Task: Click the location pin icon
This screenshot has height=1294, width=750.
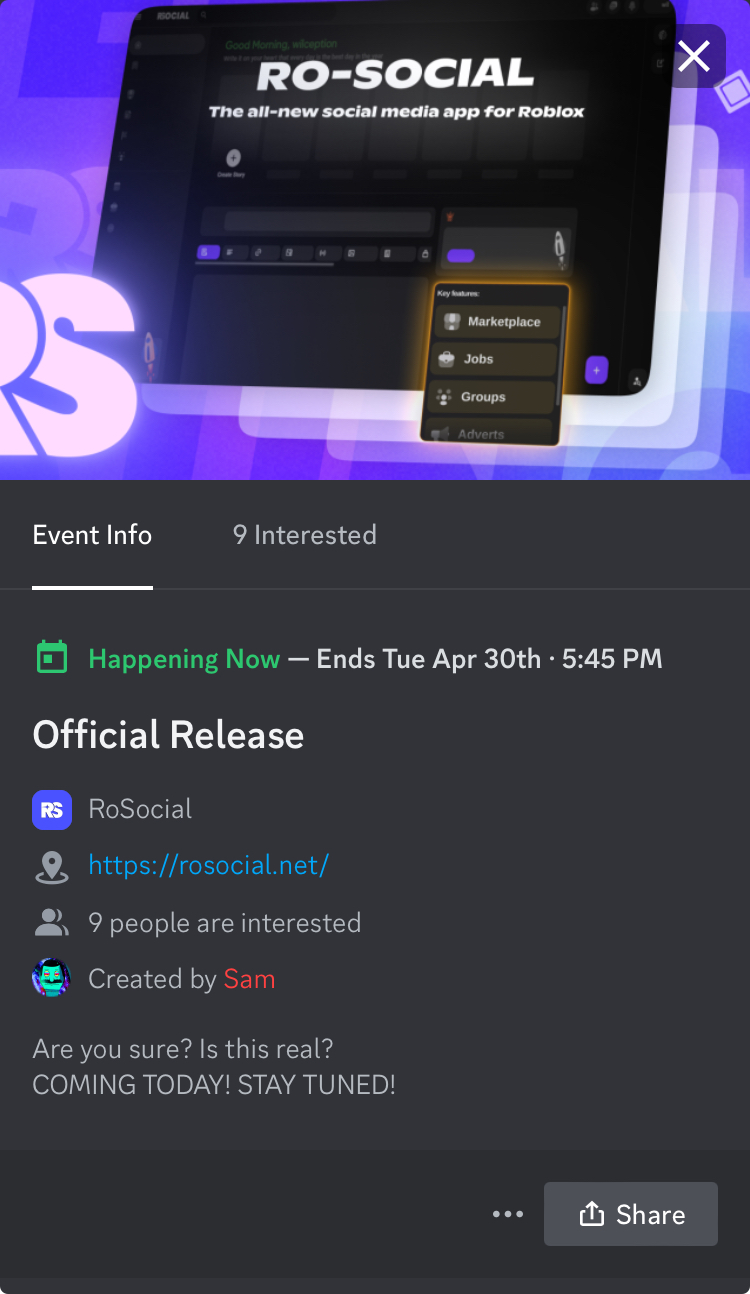Action: pos(52,867)
